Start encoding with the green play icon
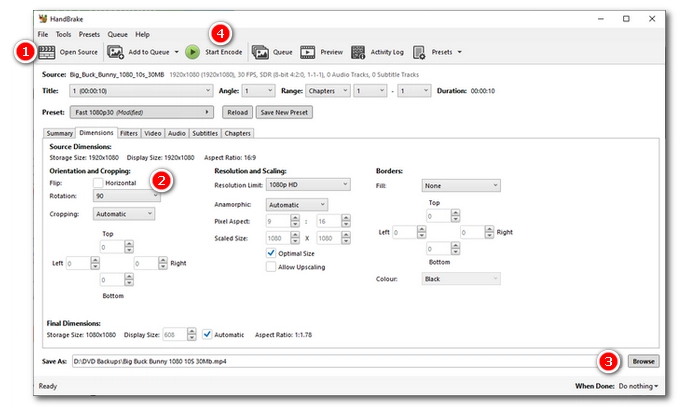This screenshot has height=407, width=700. (x=192, y=52)
